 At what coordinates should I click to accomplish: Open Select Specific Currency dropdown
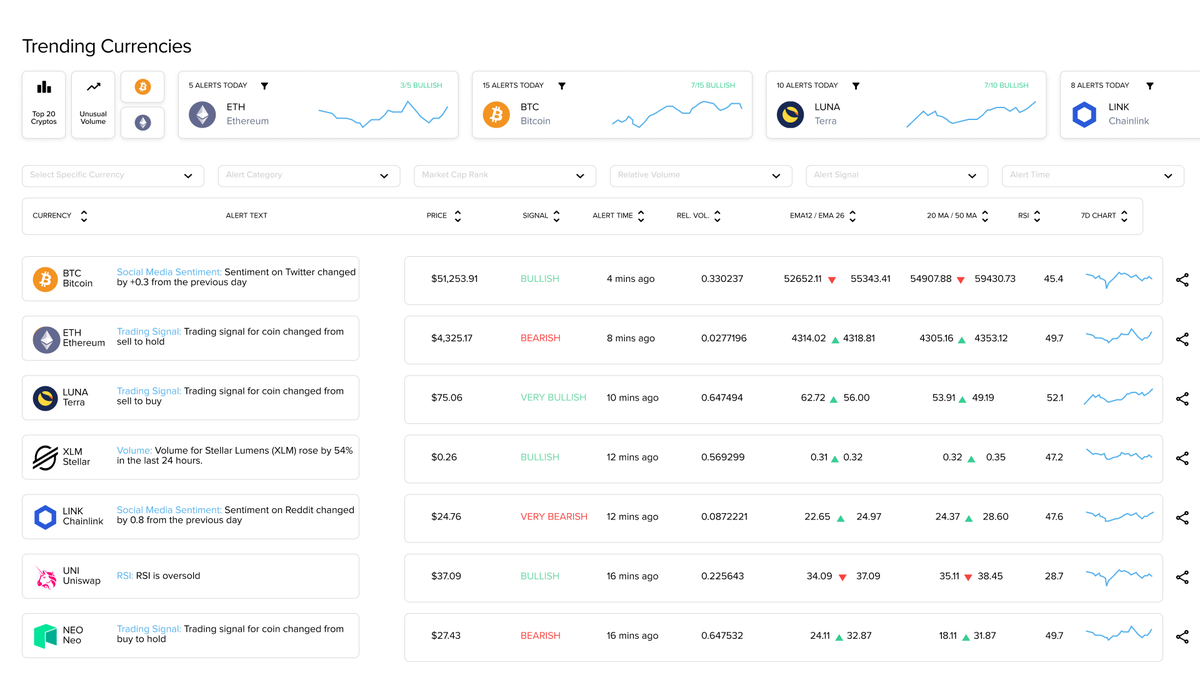113,176
